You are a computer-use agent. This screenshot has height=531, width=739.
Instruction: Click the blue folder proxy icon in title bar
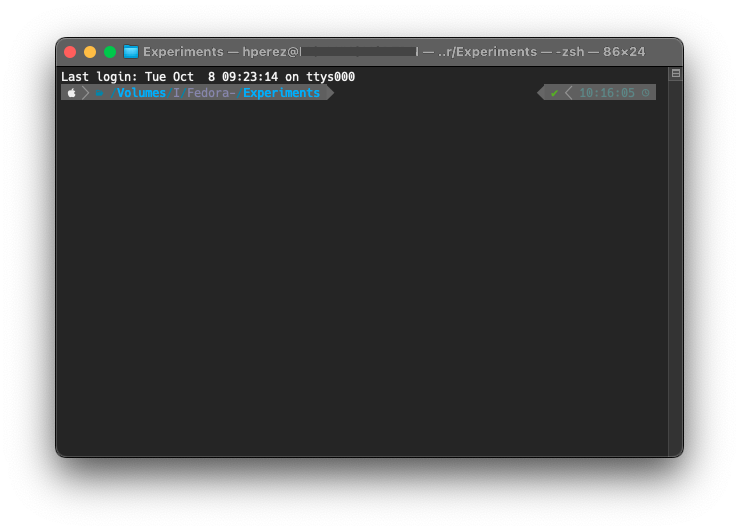click(131, 52)
